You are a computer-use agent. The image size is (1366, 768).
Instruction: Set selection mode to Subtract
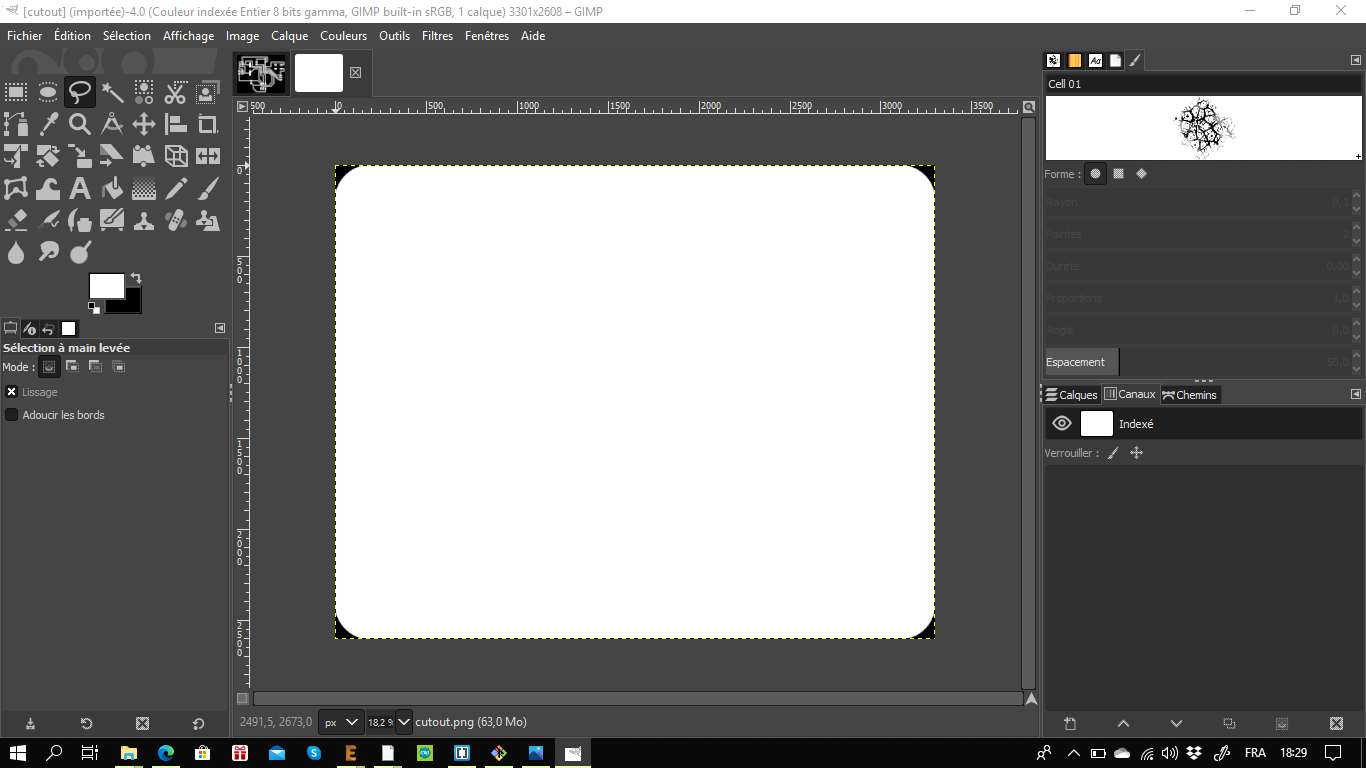[x=95, y=367]
